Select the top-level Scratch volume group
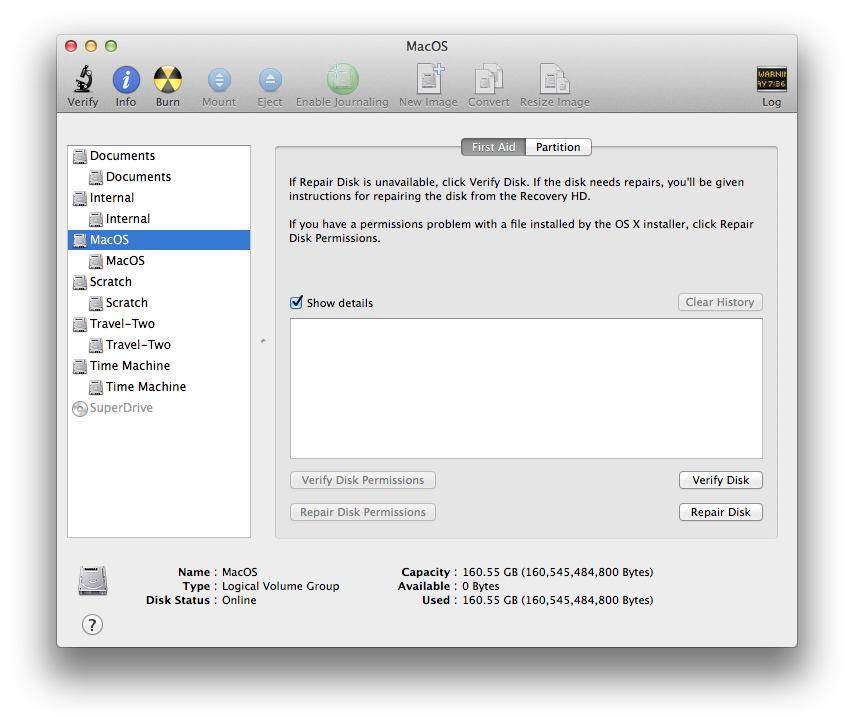The image size is (854, 726). coord(159,282)
